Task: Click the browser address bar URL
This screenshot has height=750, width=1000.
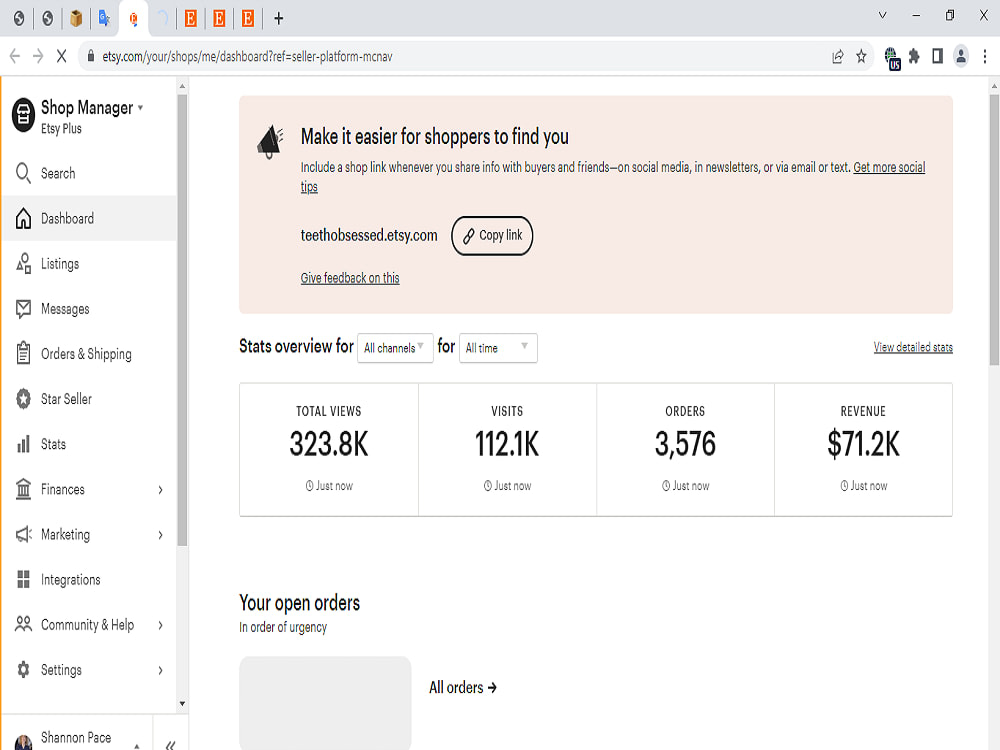Action: click(247, 57)
